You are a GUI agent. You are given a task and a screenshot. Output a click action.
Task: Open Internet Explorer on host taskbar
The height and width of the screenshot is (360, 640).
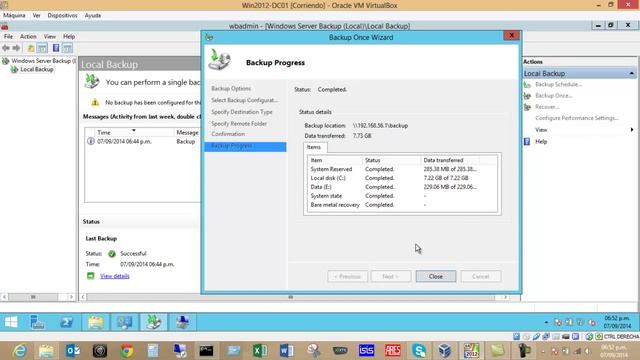coord(20,351)
